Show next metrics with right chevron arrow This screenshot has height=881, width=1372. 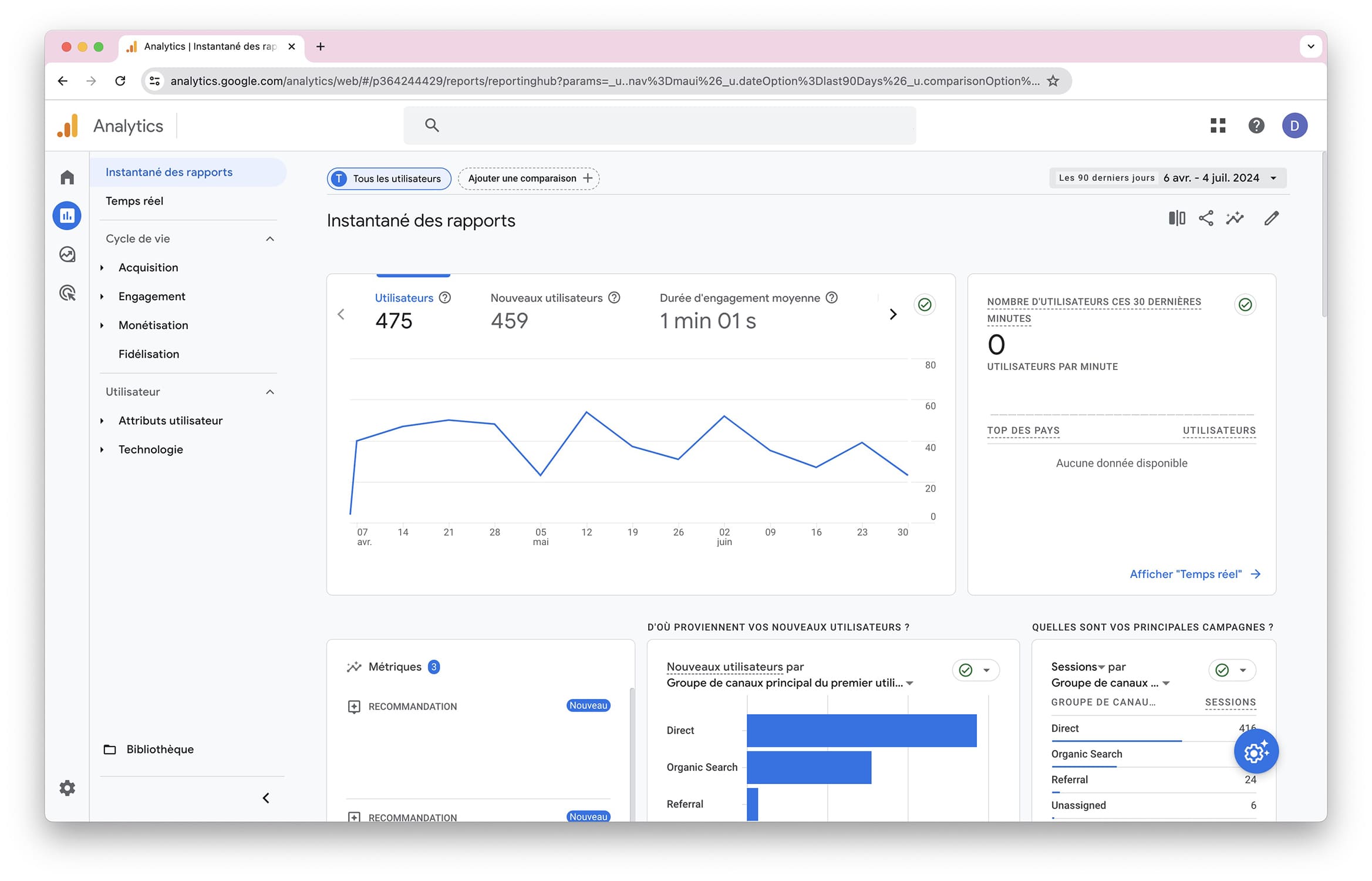[893, 314]
